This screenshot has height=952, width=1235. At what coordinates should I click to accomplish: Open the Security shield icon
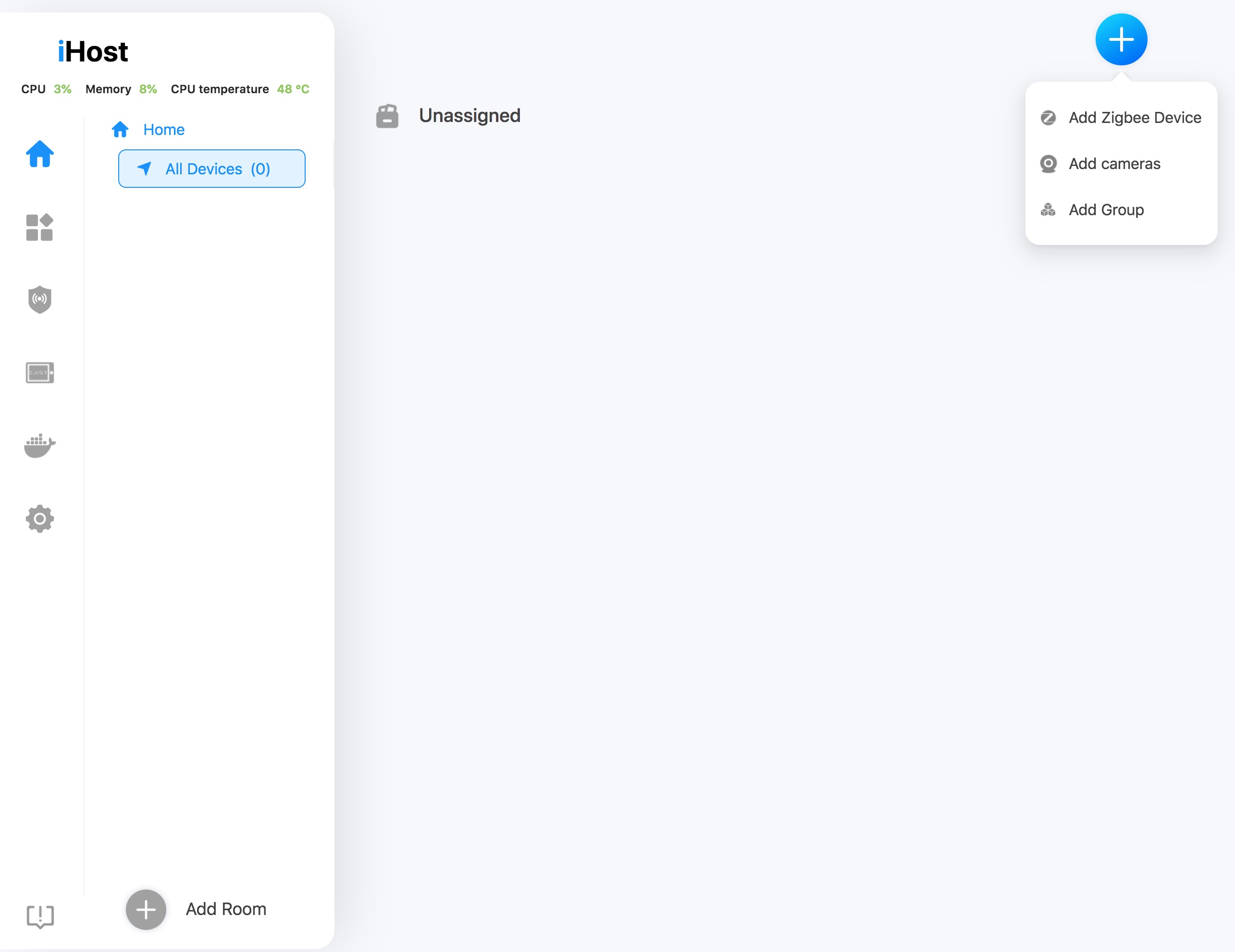(x=39, y=299)
